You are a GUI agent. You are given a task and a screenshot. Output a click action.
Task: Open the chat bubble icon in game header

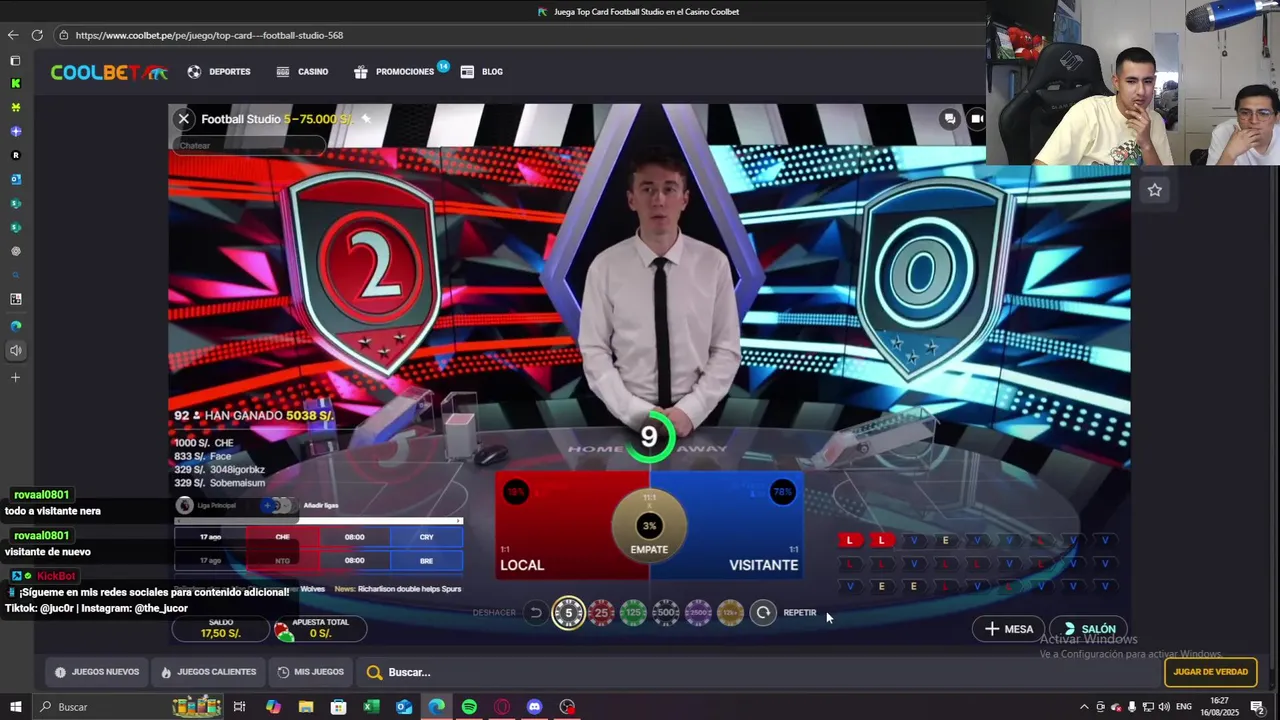pyautogui.click(x=950, y=119)
